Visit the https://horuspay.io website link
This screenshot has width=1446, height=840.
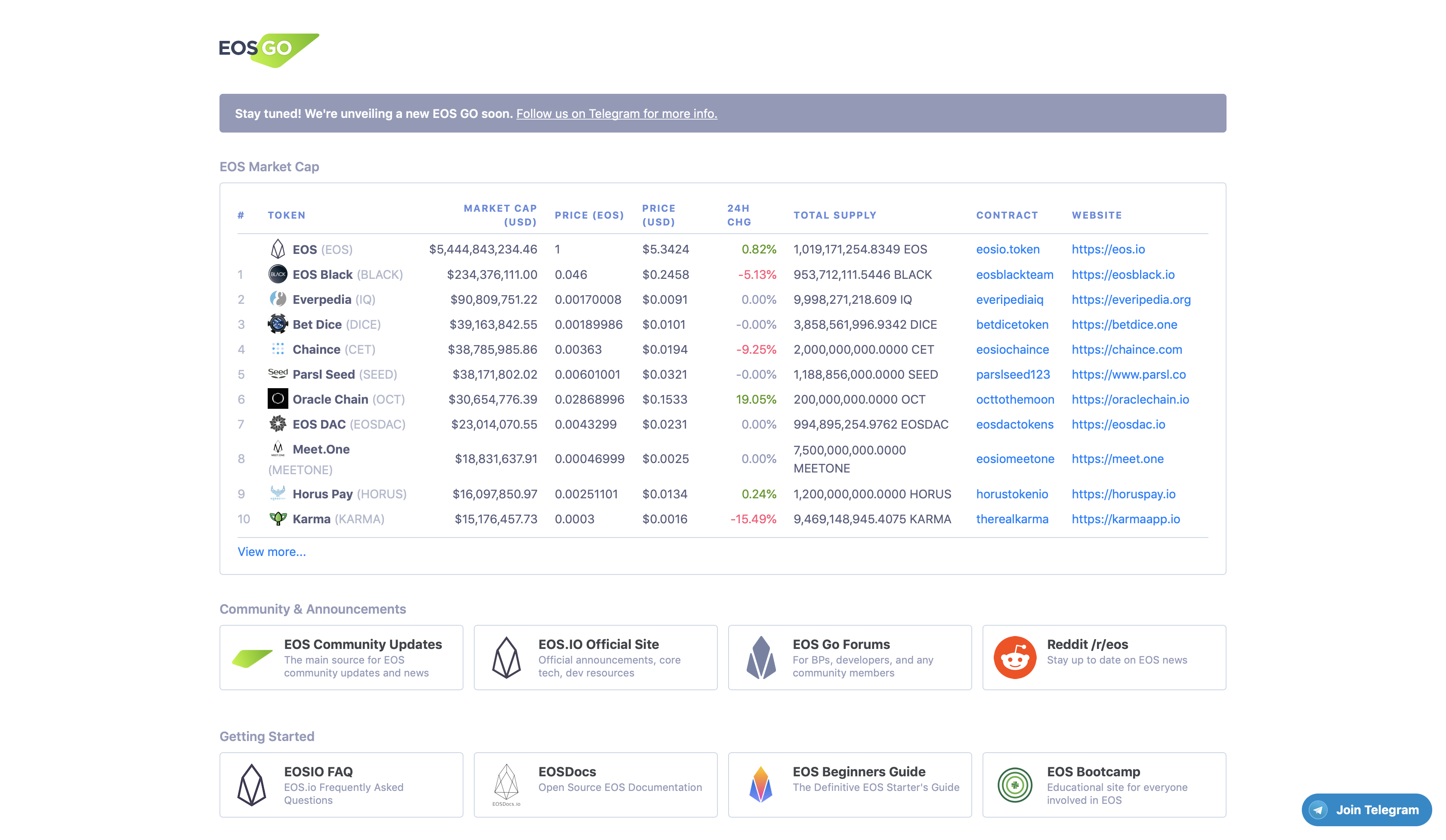click(x=1124, y=494)
